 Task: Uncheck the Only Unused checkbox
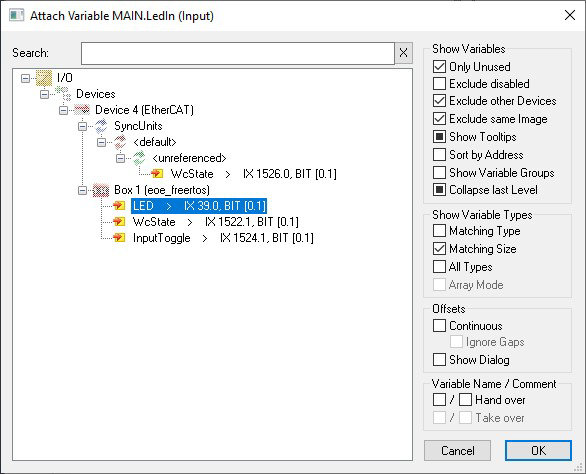pyautogui.click(x=440, y=67)
